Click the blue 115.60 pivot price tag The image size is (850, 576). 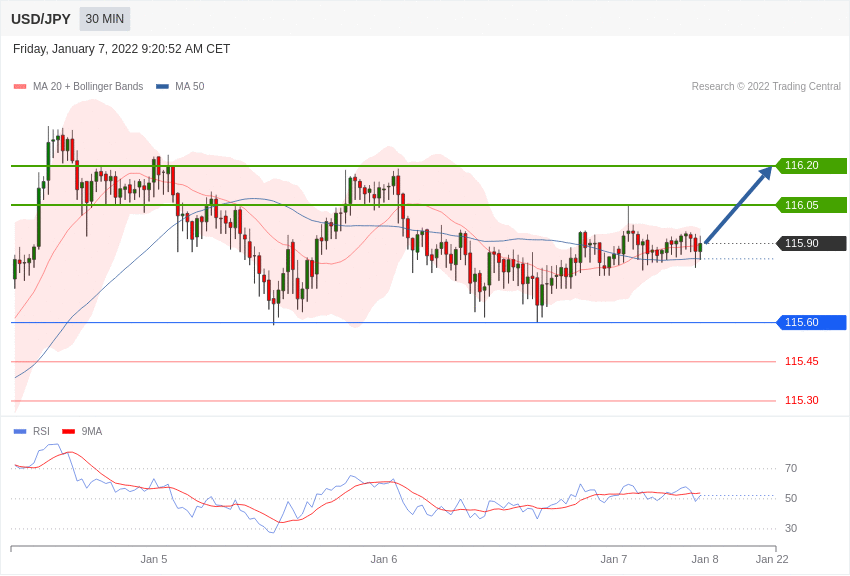[x=811, y=322]
